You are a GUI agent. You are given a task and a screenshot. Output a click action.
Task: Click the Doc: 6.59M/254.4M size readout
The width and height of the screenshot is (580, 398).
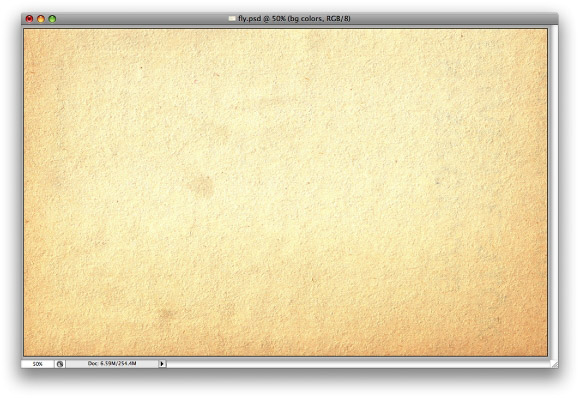(112, 364)
